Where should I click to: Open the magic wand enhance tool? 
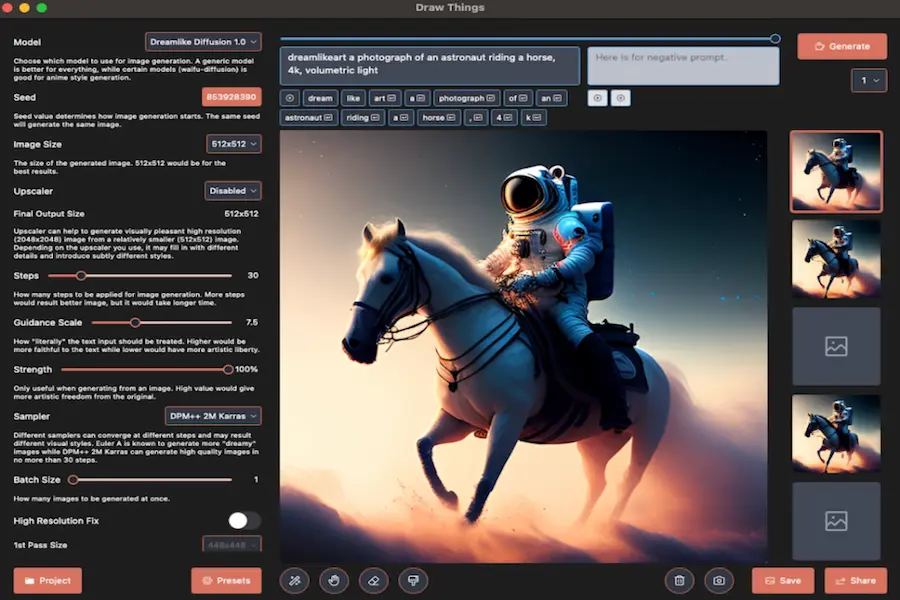pyautogui.click(x=294, y=580)
